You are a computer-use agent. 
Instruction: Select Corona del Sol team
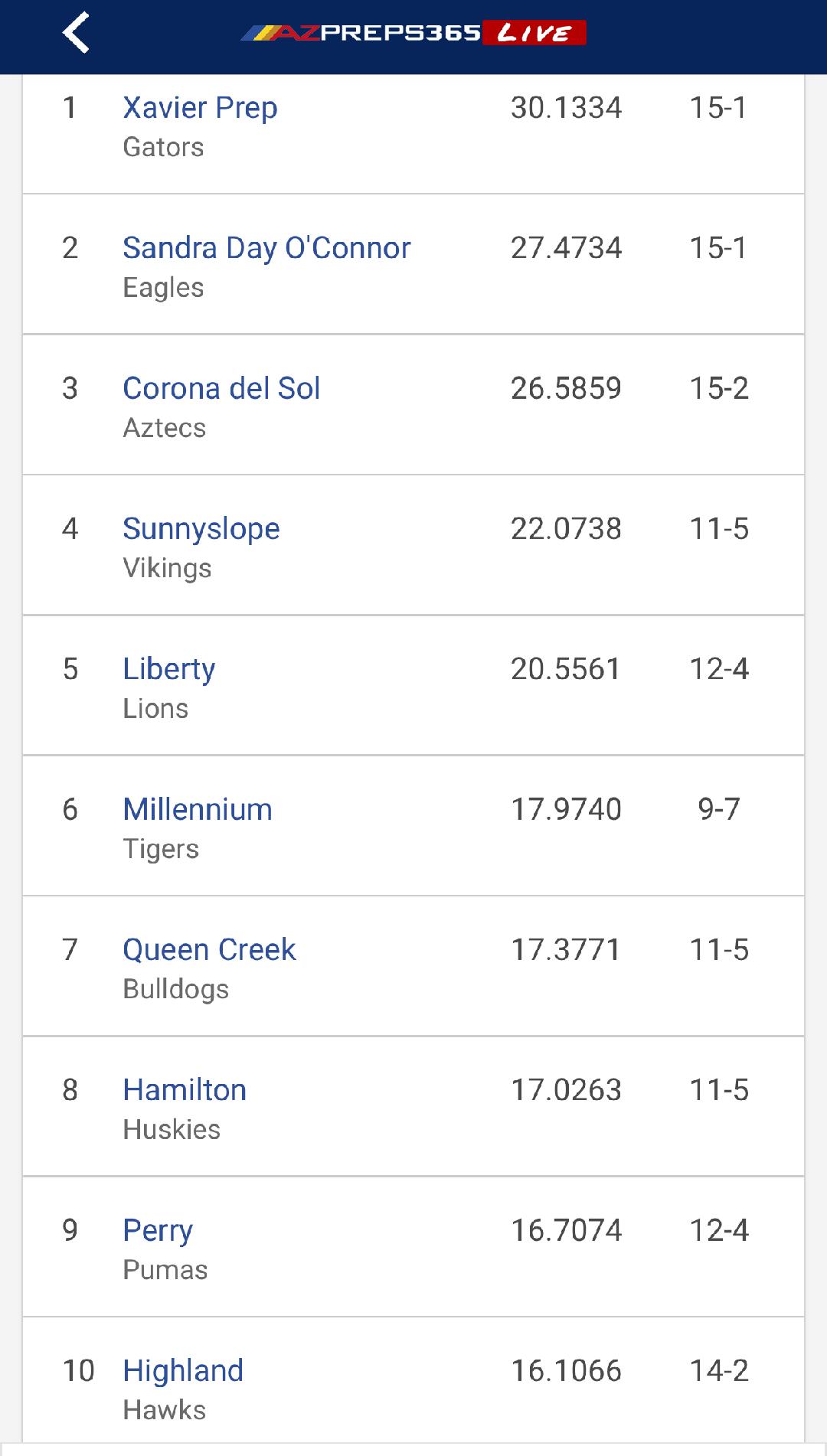[221, 388]
